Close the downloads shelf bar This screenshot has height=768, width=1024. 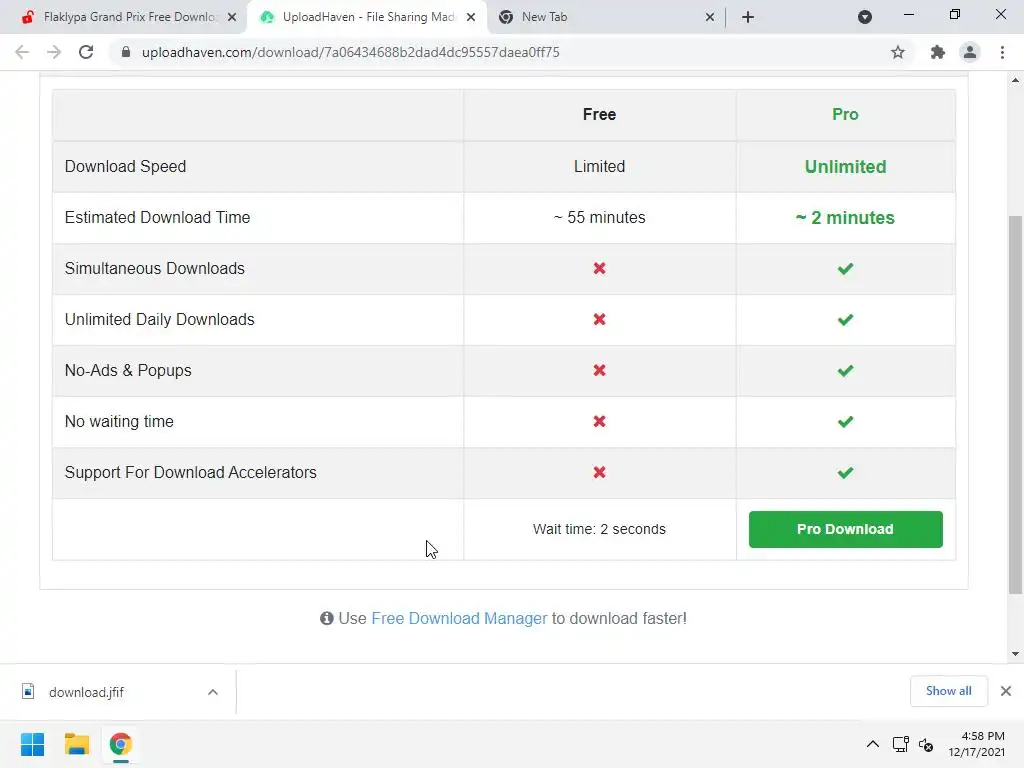[1006, 691]
